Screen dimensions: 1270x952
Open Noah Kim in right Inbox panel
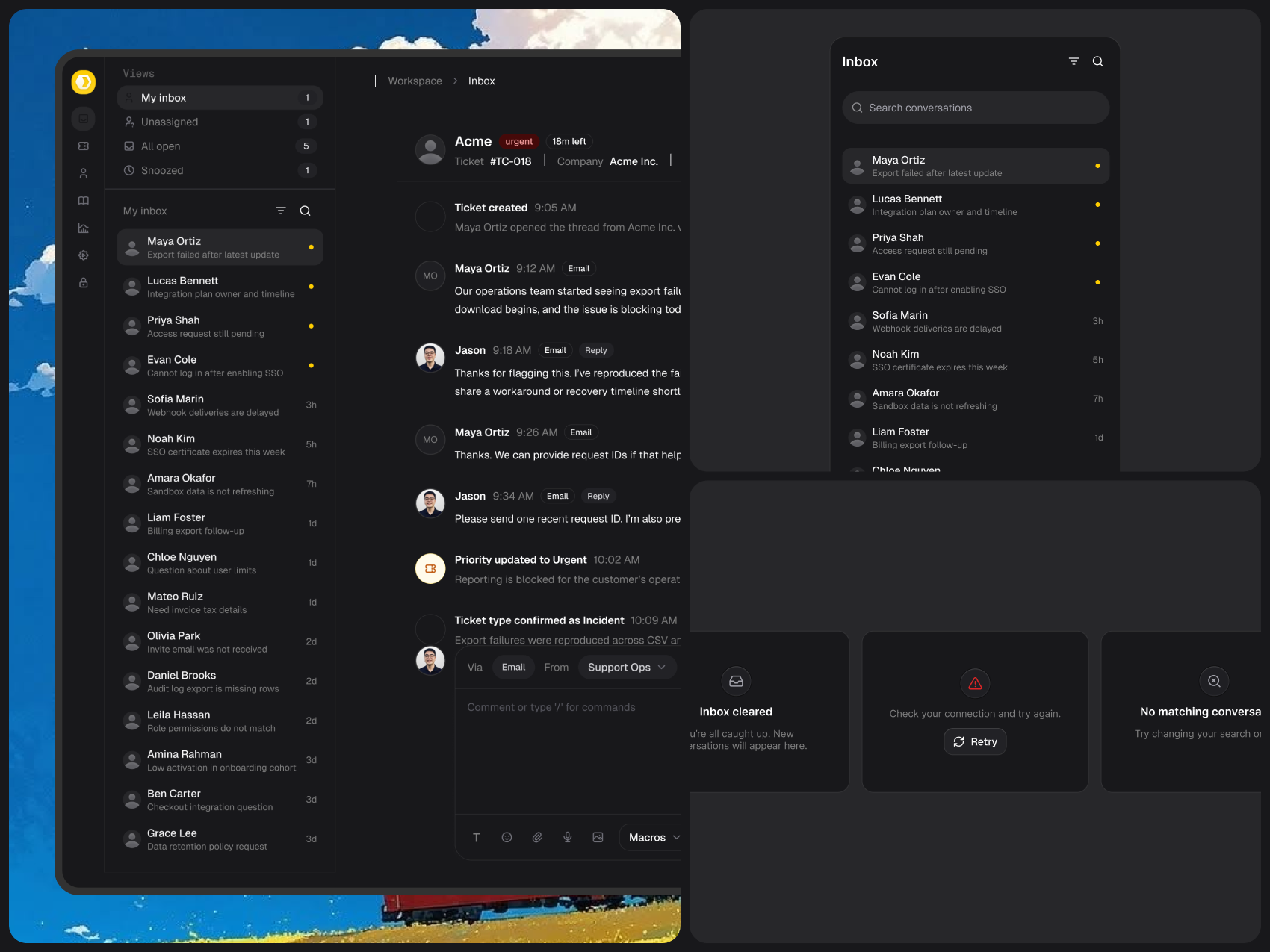click(976, 360)
